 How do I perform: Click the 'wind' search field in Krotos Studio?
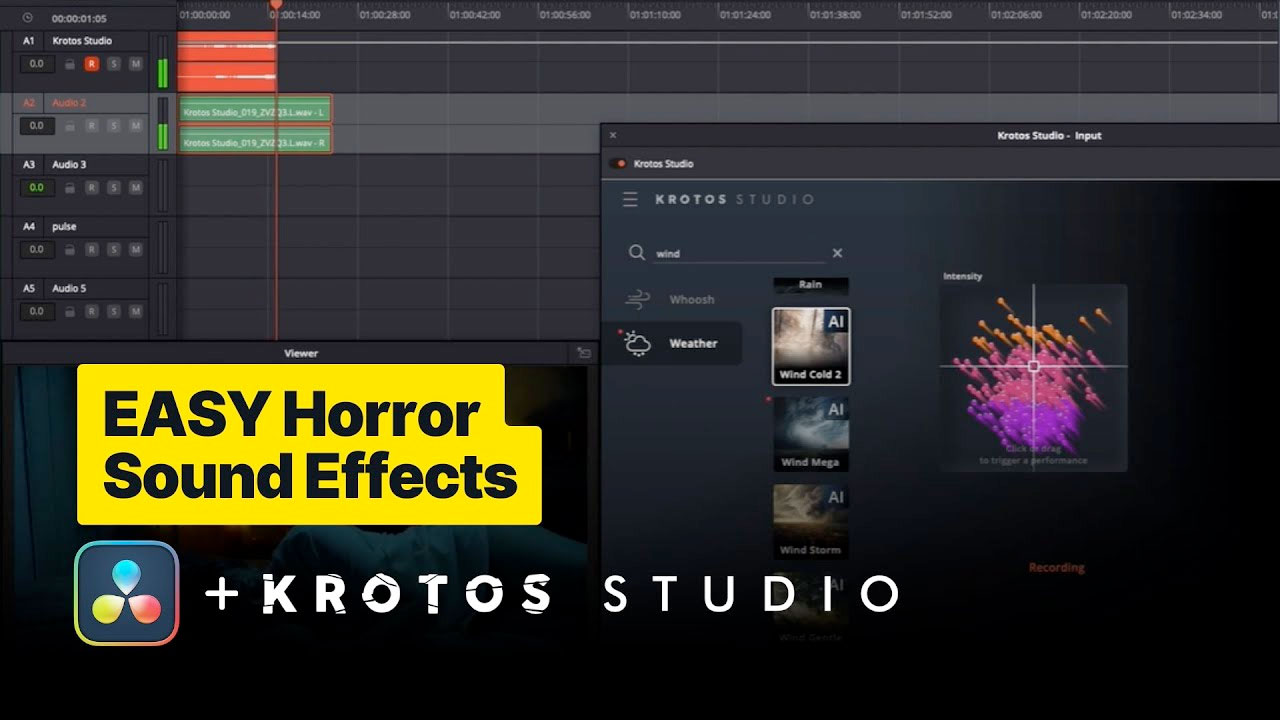tap(740, 254)
